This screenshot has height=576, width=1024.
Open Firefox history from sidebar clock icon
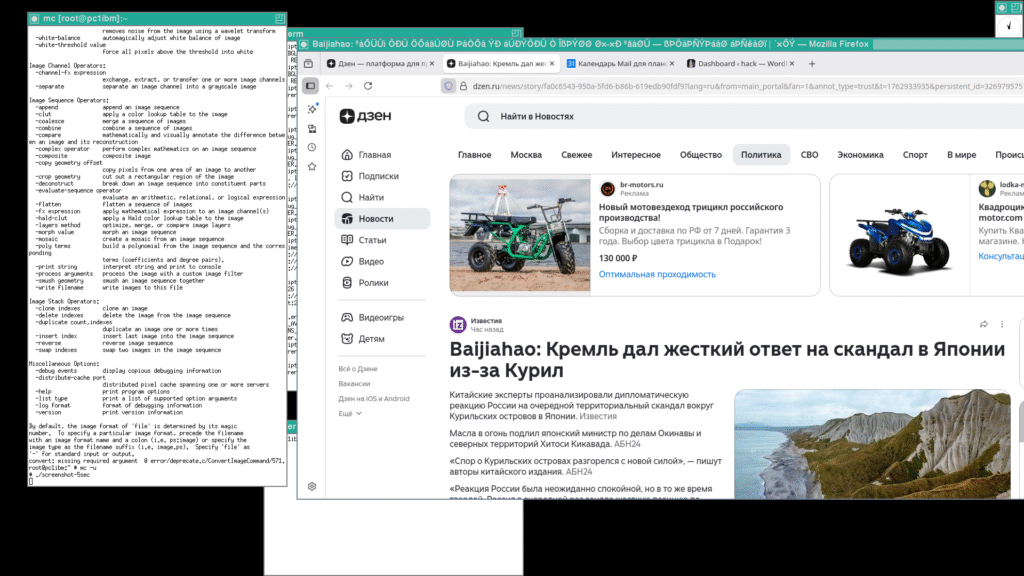(x=312, y=147)
